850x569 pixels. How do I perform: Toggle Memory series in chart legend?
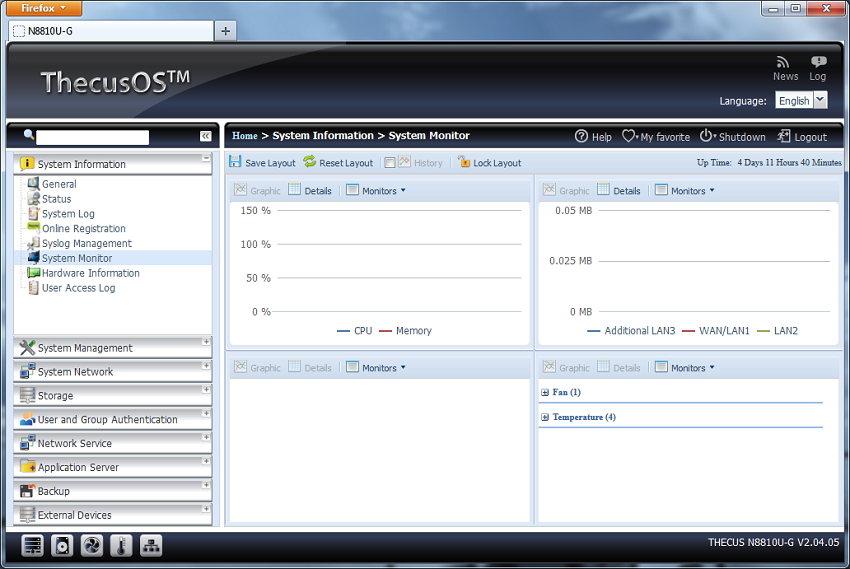click(x=405, y=331)
